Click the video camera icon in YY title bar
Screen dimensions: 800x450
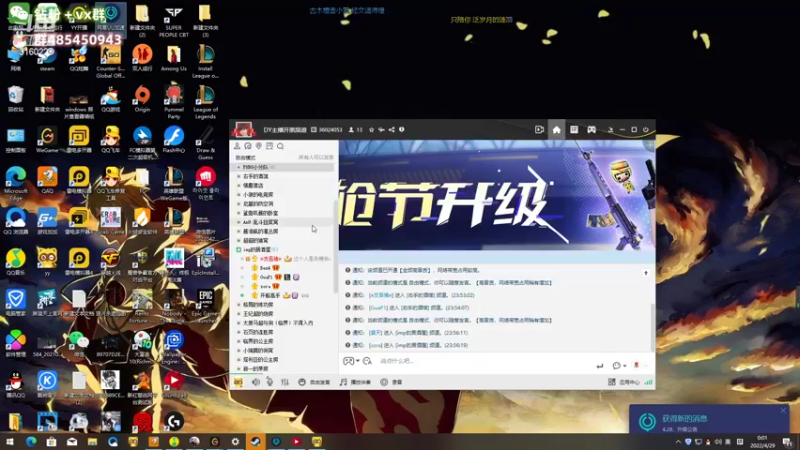(x=539, y=130)
